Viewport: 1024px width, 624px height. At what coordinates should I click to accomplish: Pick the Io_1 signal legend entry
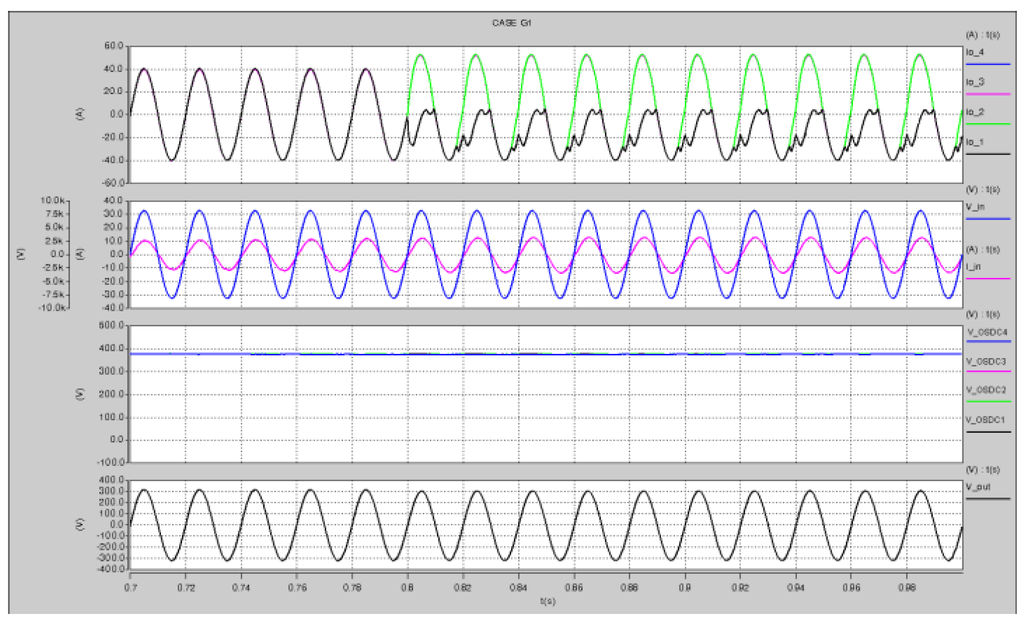[973, 142]
